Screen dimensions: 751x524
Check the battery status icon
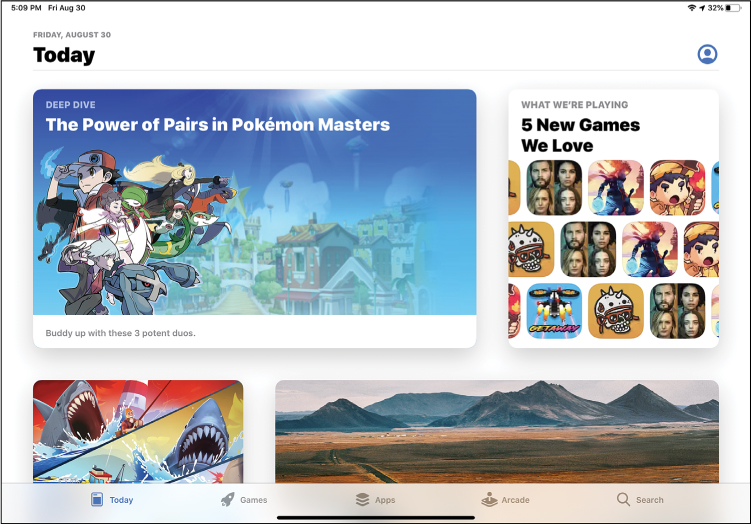click(x=733, y=8)
